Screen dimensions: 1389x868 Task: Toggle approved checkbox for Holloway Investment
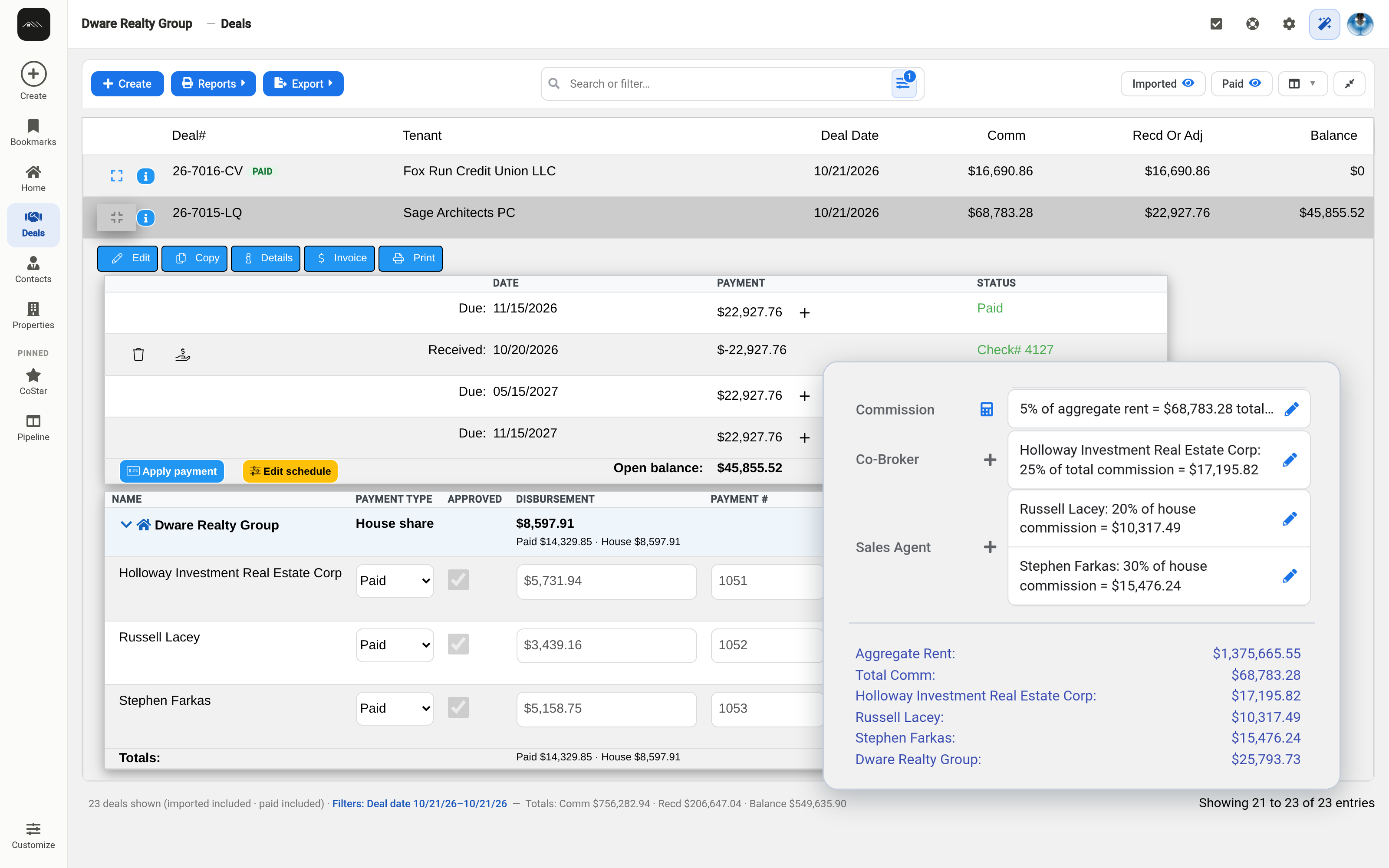pyautogui.click(x=458, y=580)
